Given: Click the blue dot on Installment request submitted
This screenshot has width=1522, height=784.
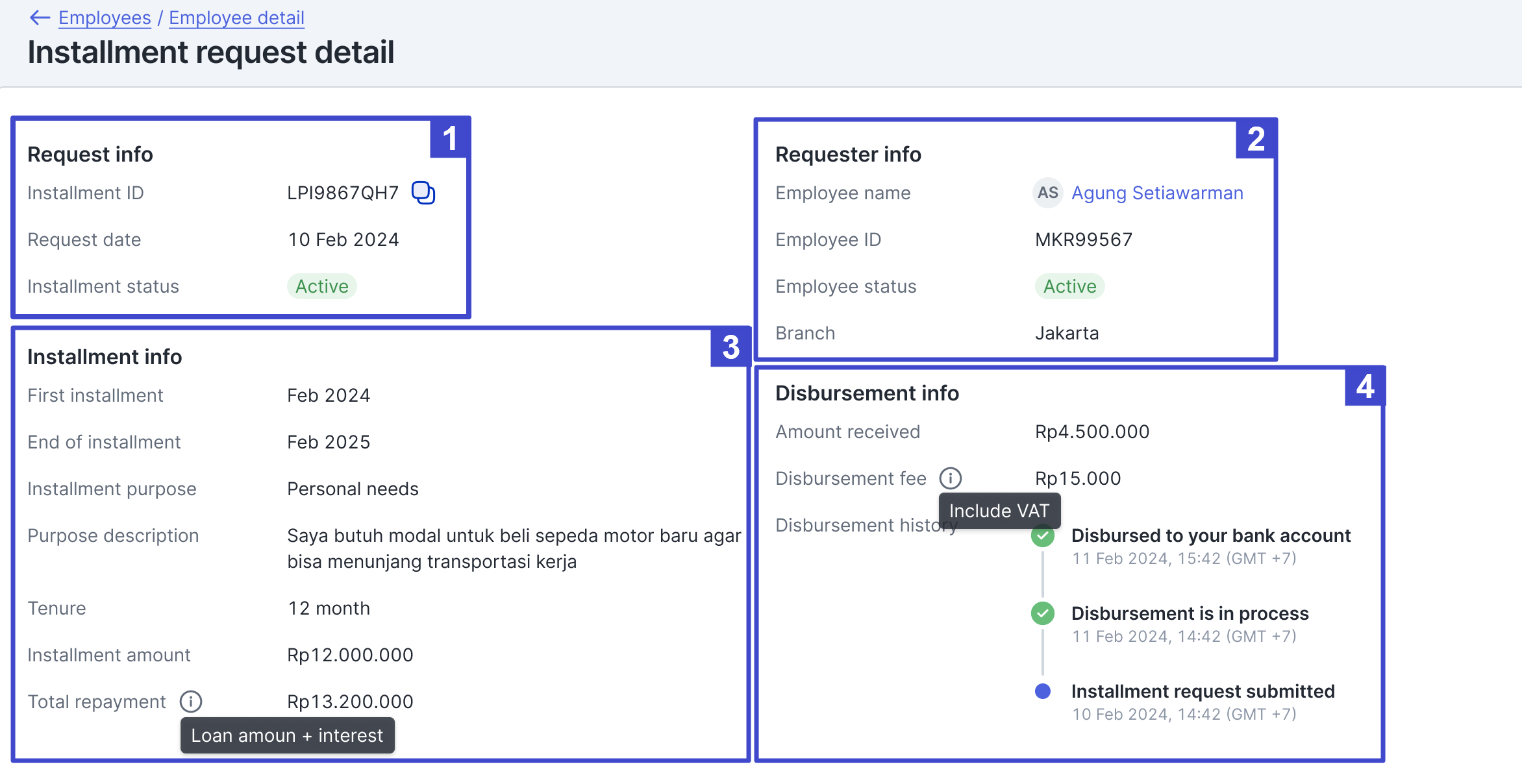Looking at the screenshot, I should (x=1042, y=692).
